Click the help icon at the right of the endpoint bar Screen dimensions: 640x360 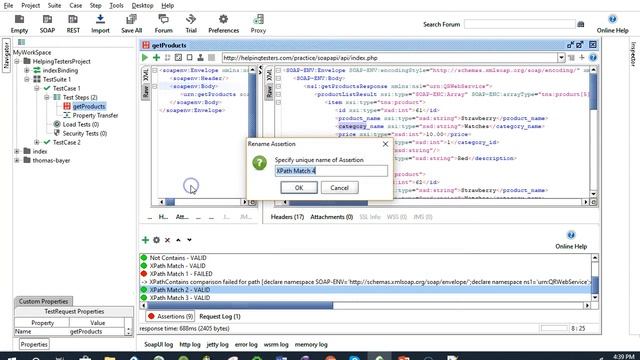[x=593, y=58]
